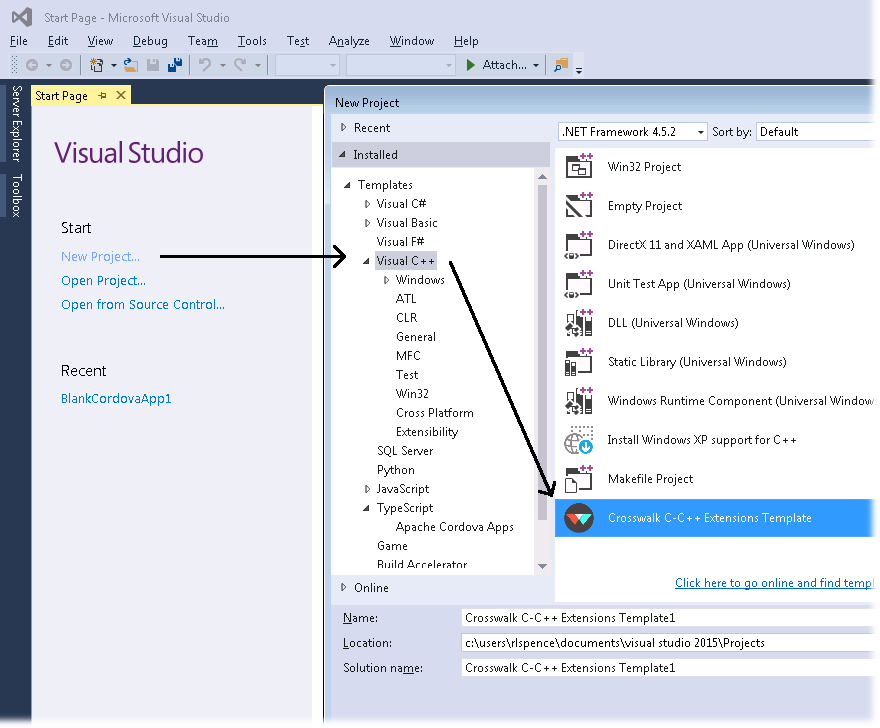Click the Open Project... link
The width and height of the screenshot is (880, 728).
103,281
